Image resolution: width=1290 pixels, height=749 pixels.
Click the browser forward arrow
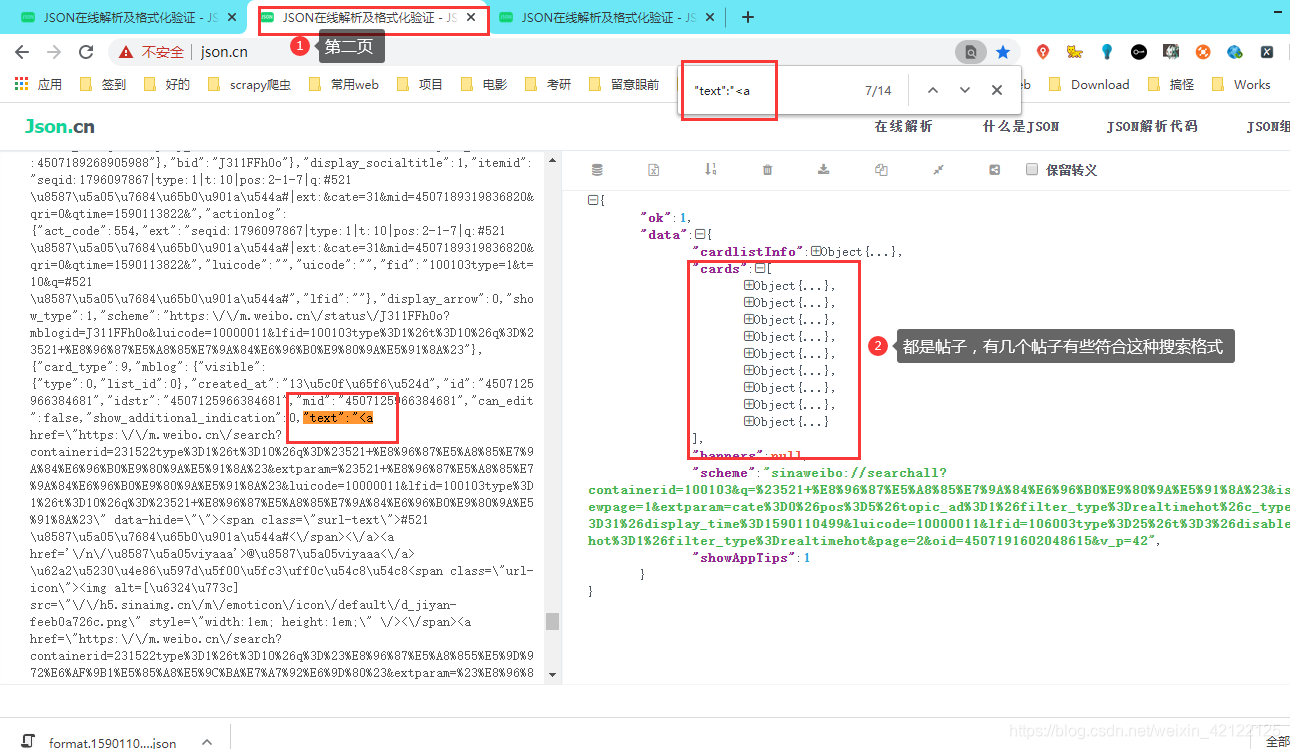[54, 52]
